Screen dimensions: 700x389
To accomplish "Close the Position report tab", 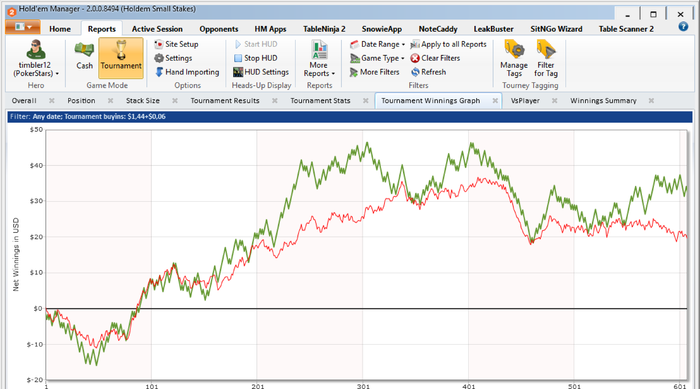I will [110, 101].
